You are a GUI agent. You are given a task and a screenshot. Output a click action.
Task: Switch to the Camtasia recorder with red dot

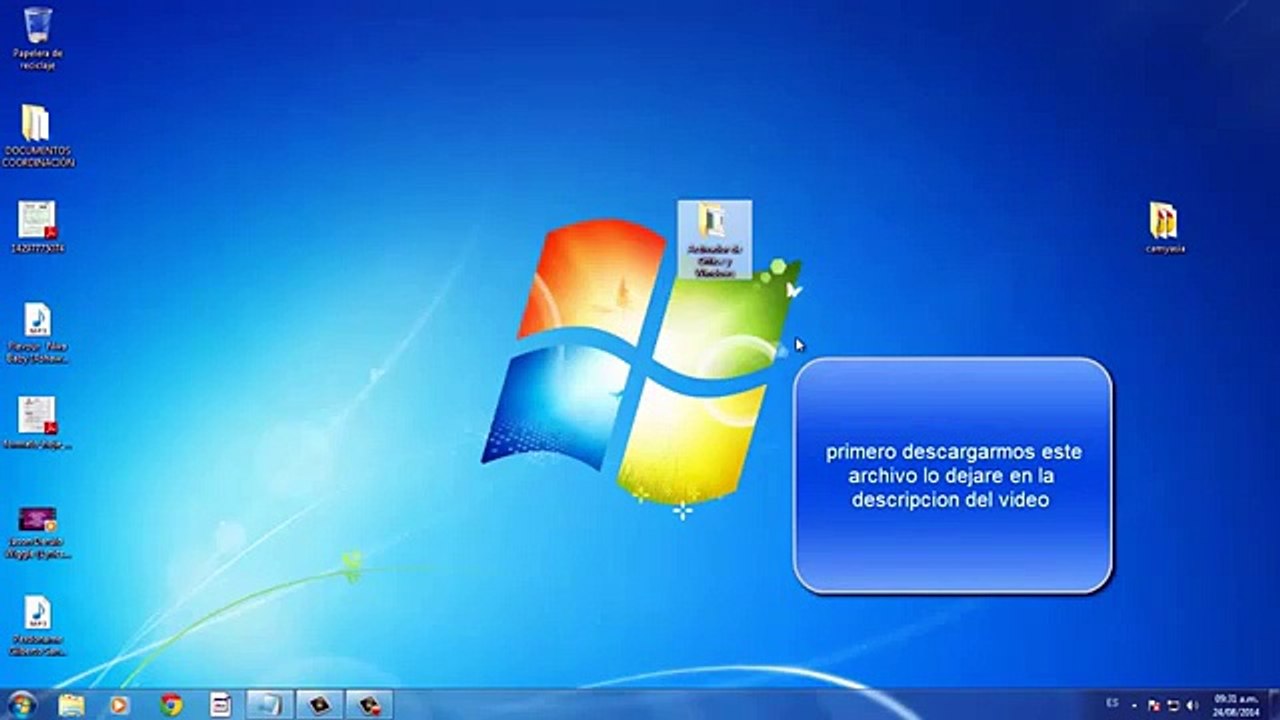click(x=369, y=705)
